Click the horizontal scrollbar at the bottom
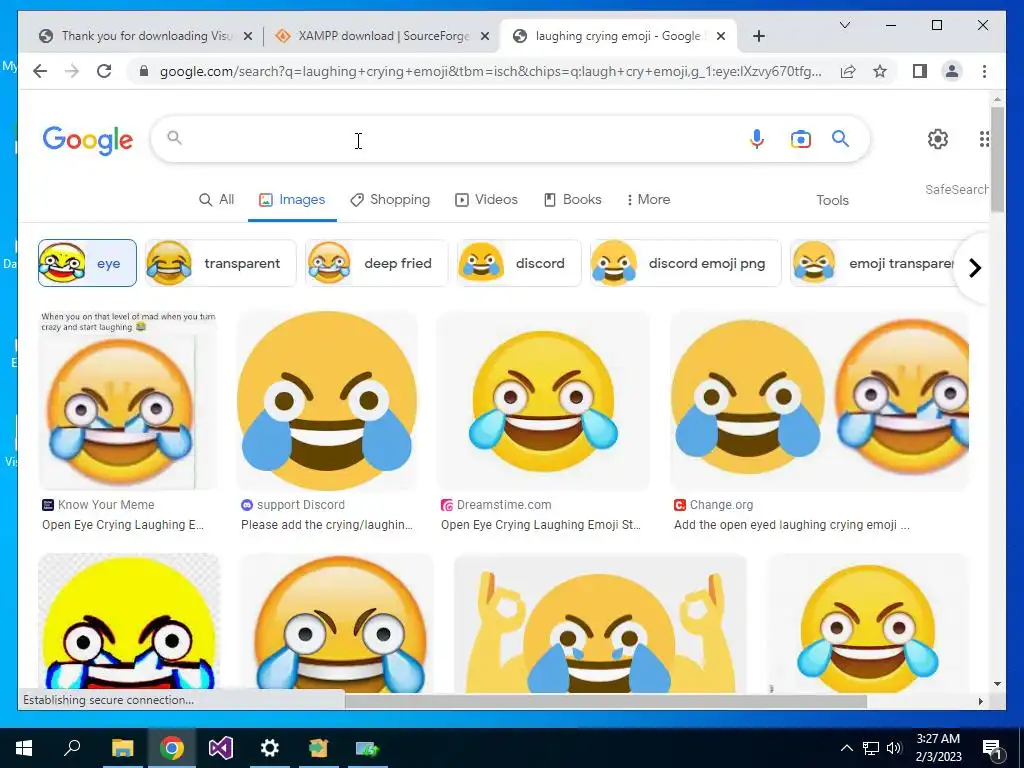Viewport: 1024px width, 768px height. point(605,701)
